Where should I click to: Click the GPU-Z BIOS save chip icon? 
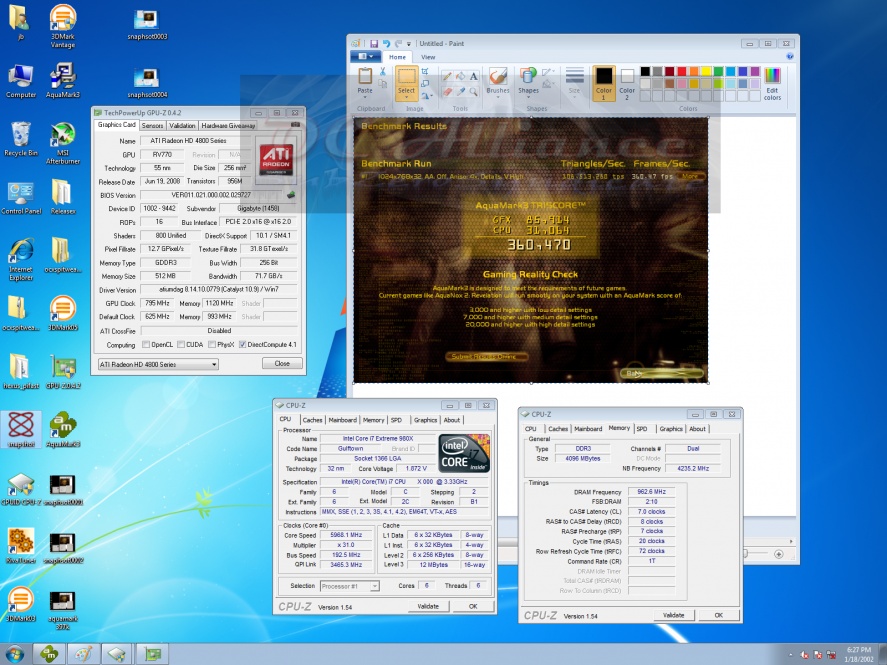(291, 195)
